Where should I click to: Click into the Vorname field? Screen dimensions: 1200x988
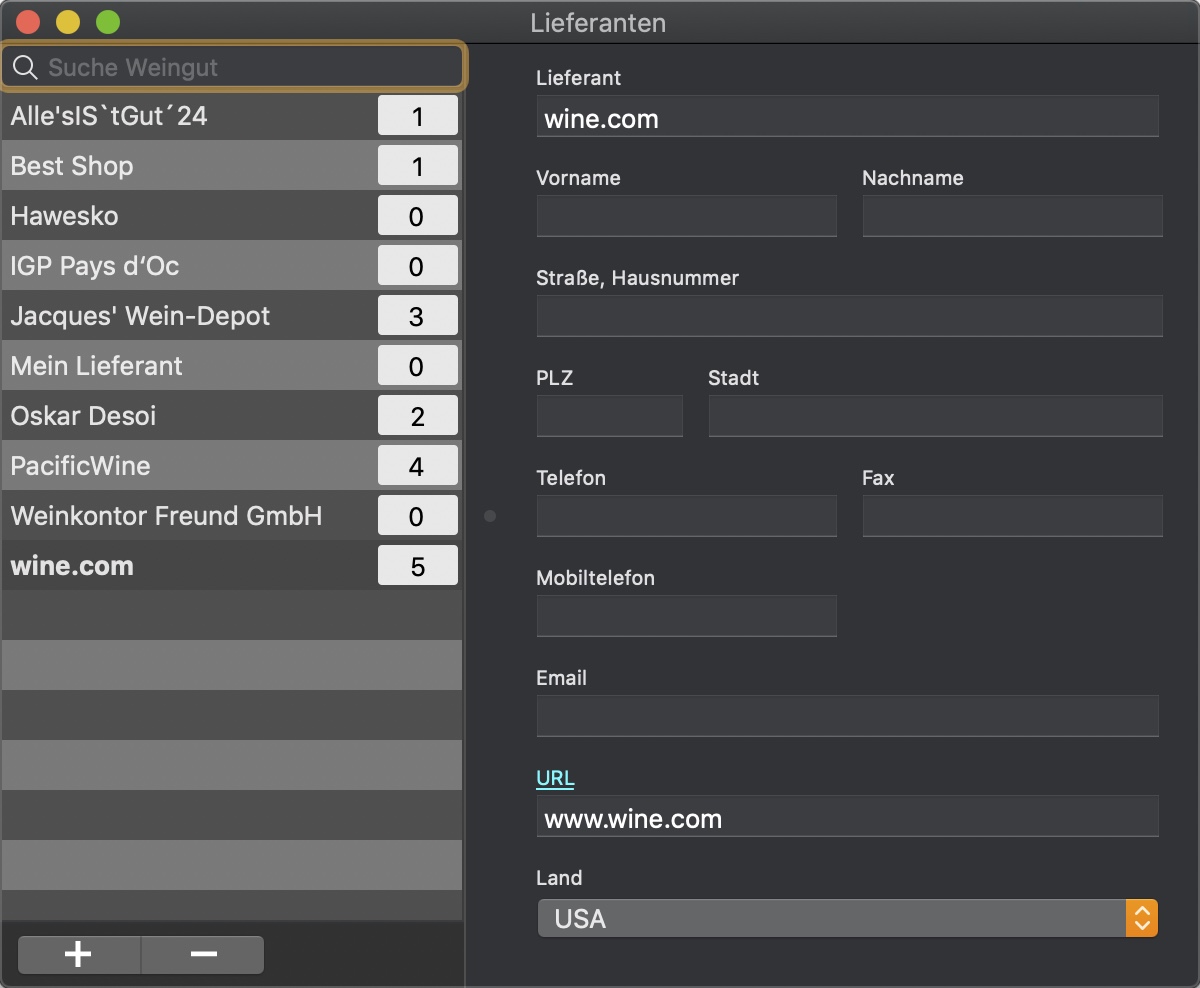click(x=687, y=216)
